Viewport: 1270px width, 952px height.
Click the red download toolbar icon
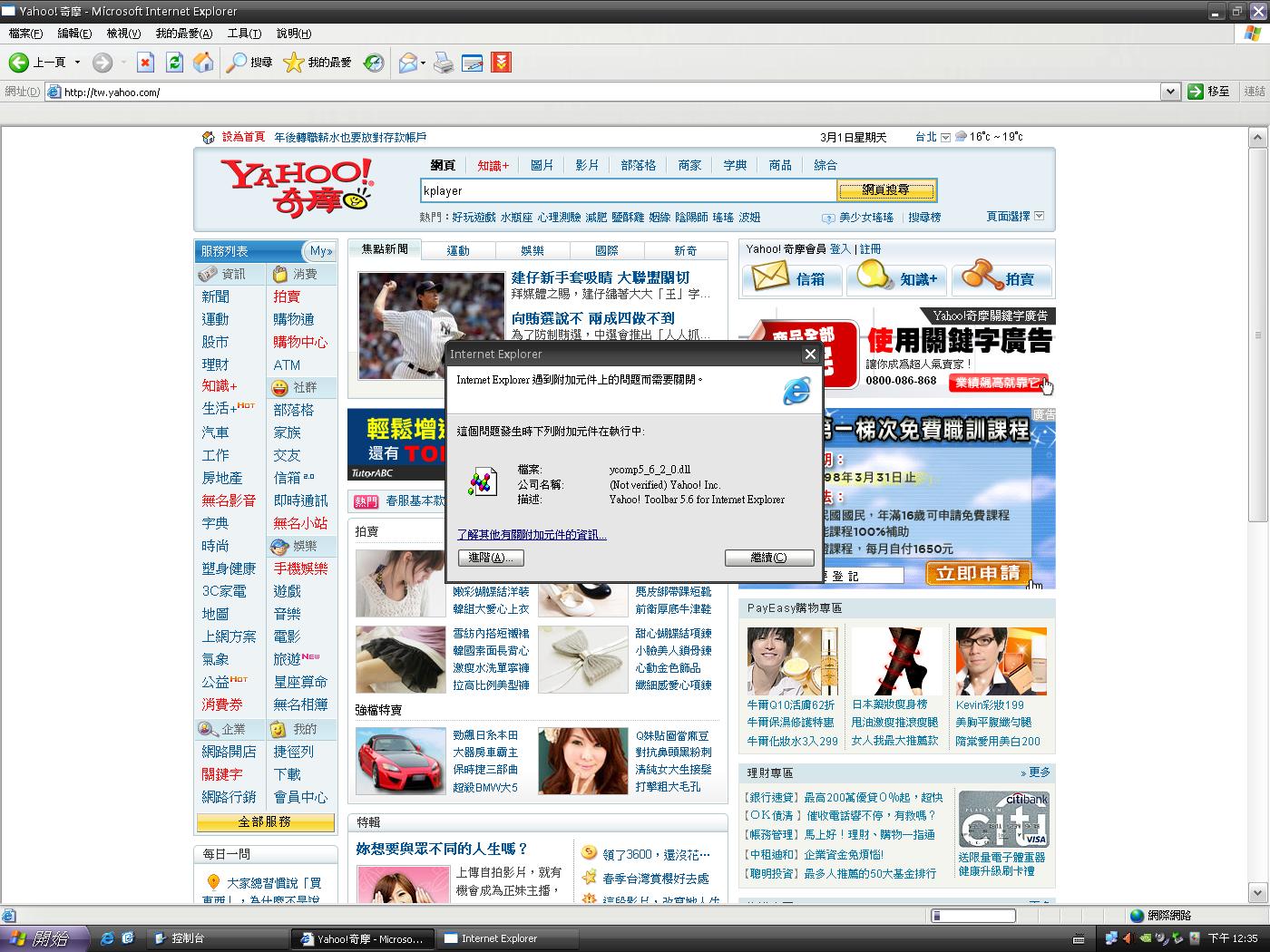(x=501, y=63)
